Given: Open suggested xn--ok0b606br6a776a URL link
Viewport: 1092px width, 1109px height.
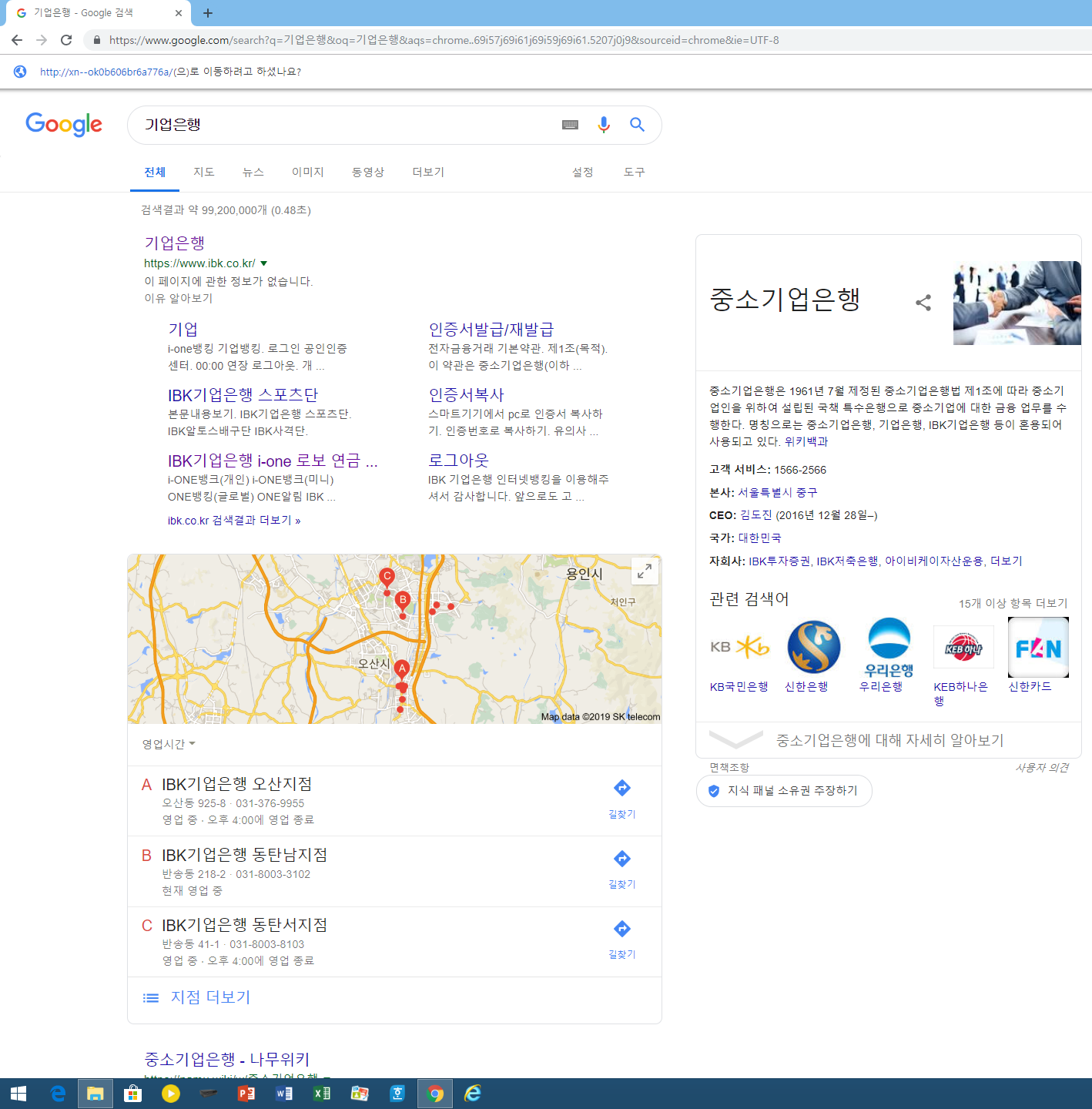Looking at the screenshot, I should (106, 72).
